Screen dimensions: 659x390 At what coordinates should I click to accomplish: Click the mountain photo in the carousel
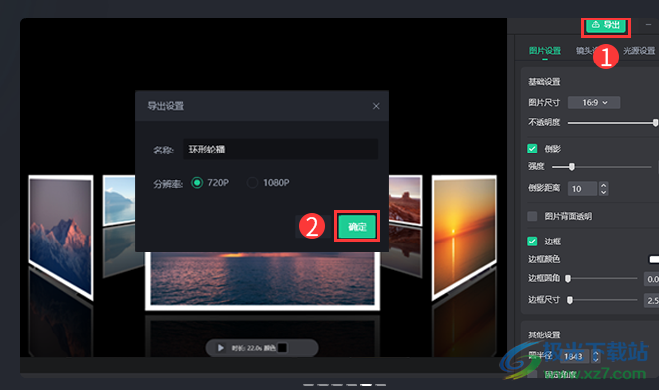coord(61,237)
